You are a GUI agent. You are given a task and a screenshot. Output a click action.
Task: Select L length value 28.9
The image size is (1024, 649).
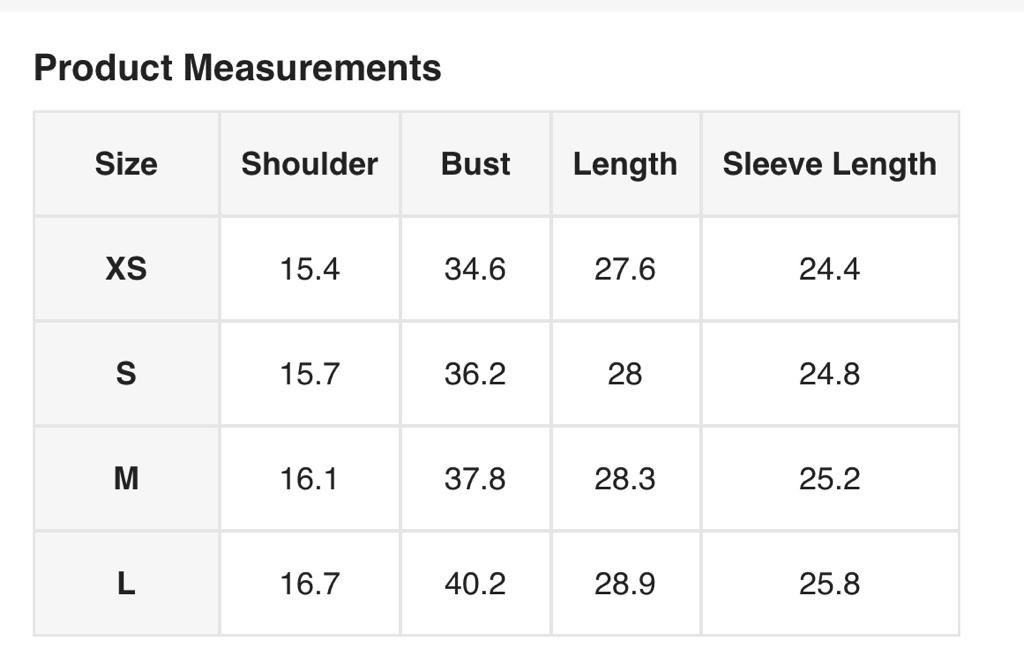pos(625,584)
